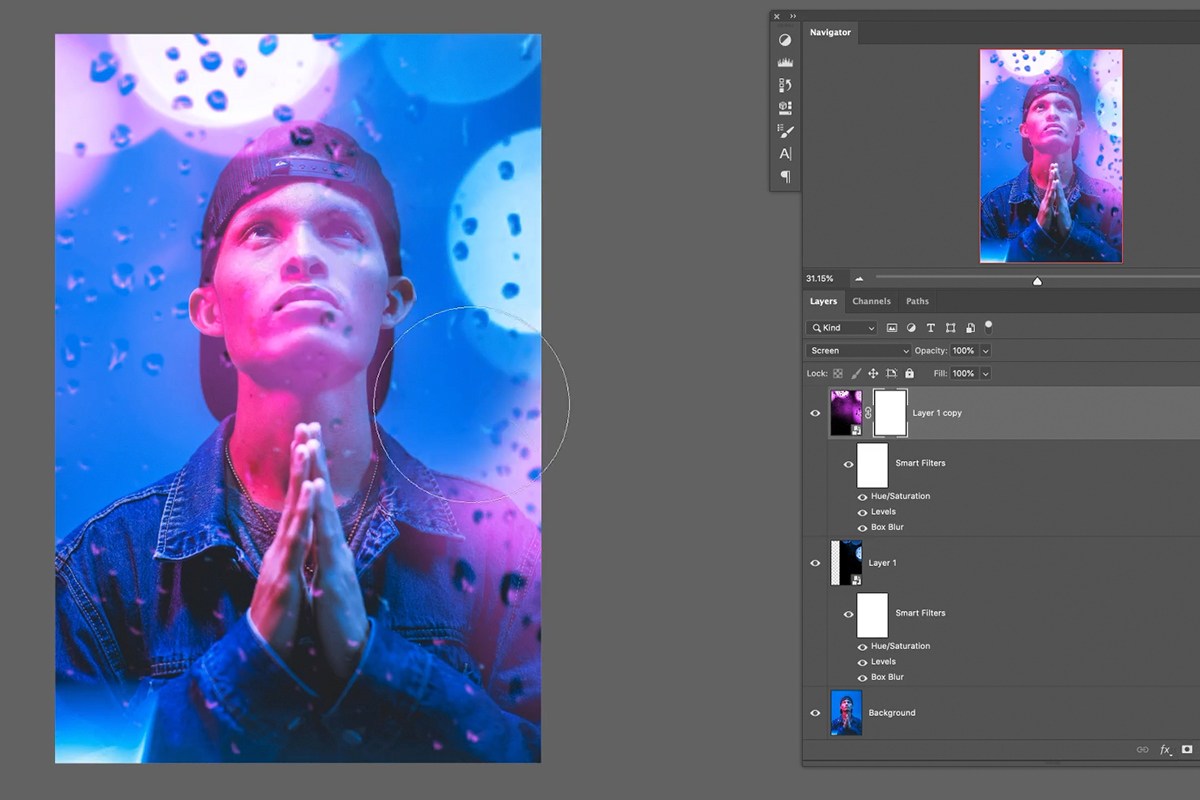1200x800 pixels.
Task: Lock transparent pixels icon
Action: point(838,373)
